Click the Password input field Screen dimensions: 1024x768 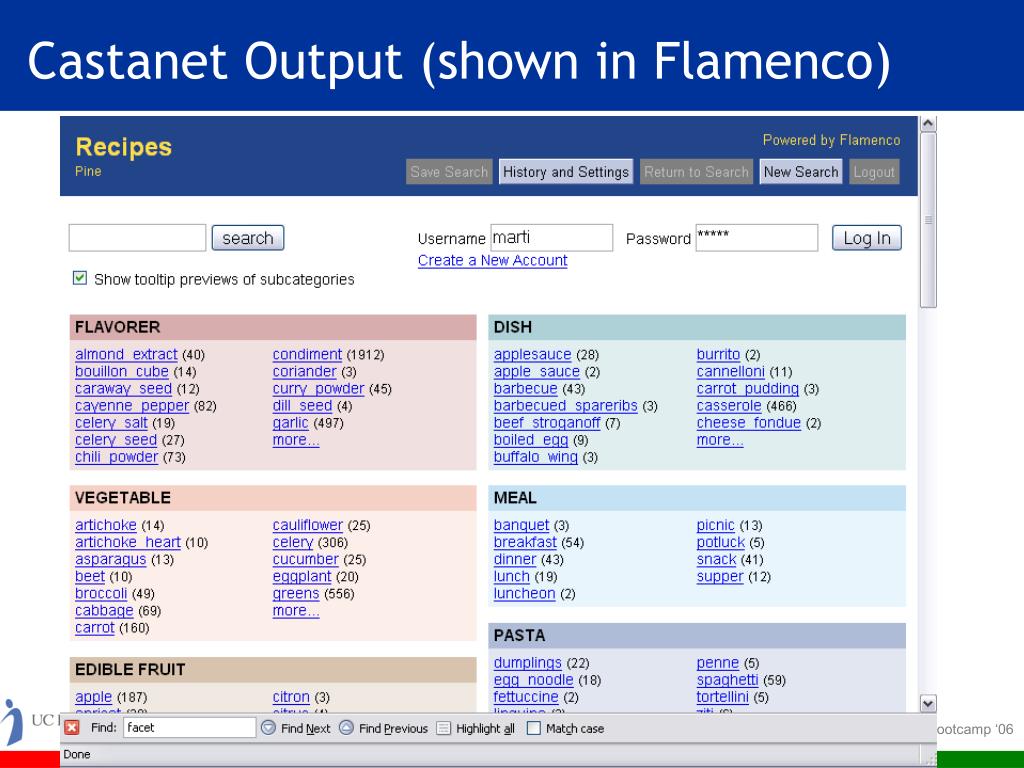pyautogui.click(x=757, y=238)
